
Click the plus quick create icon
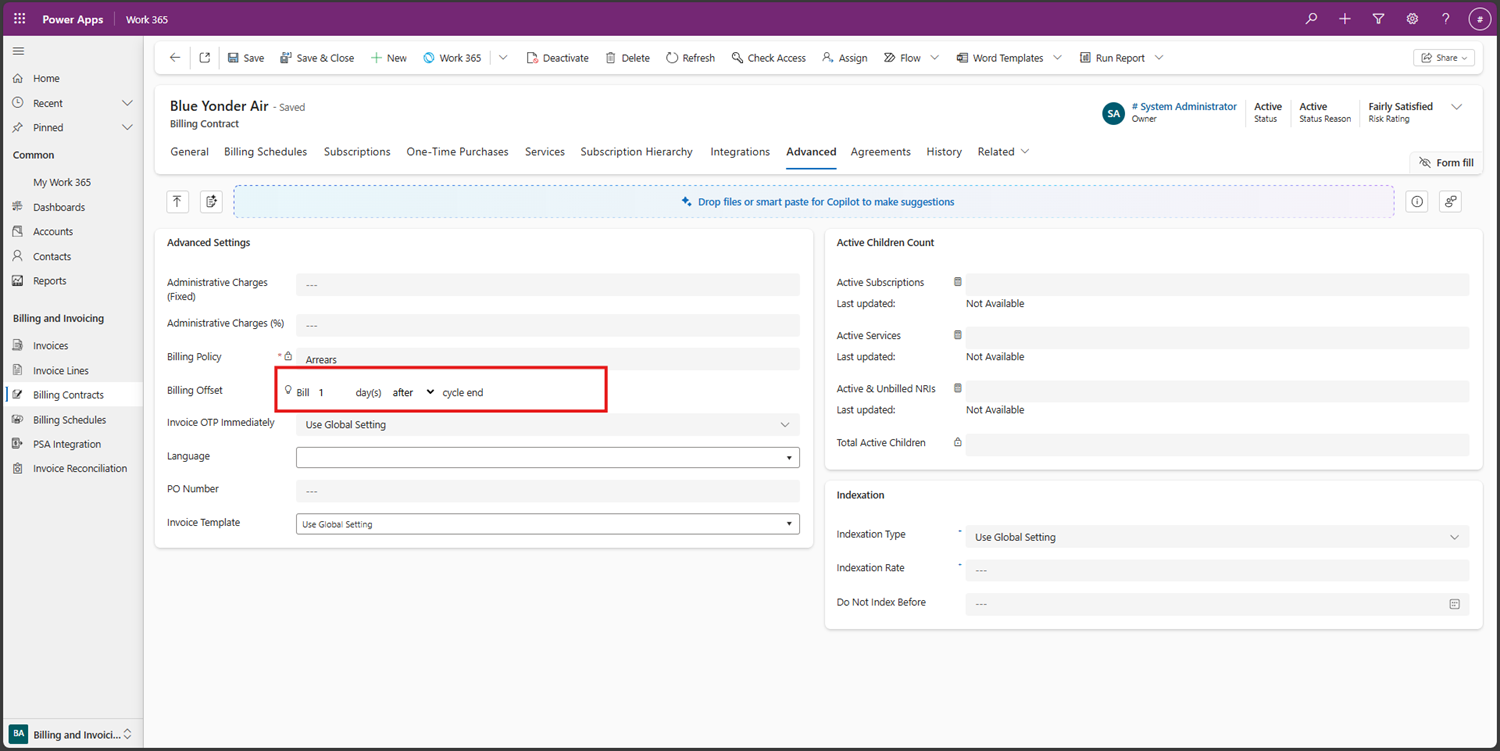[1345, 19]
